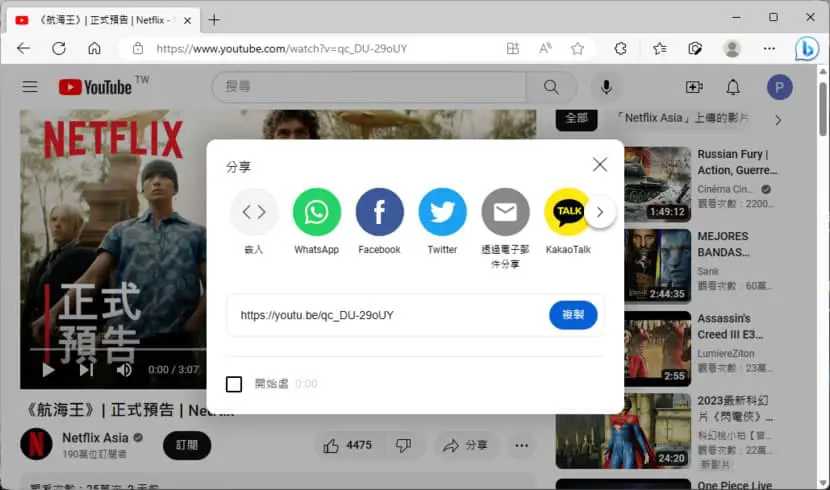
Task: Click the YouTube search field
Action: (369, 87)
